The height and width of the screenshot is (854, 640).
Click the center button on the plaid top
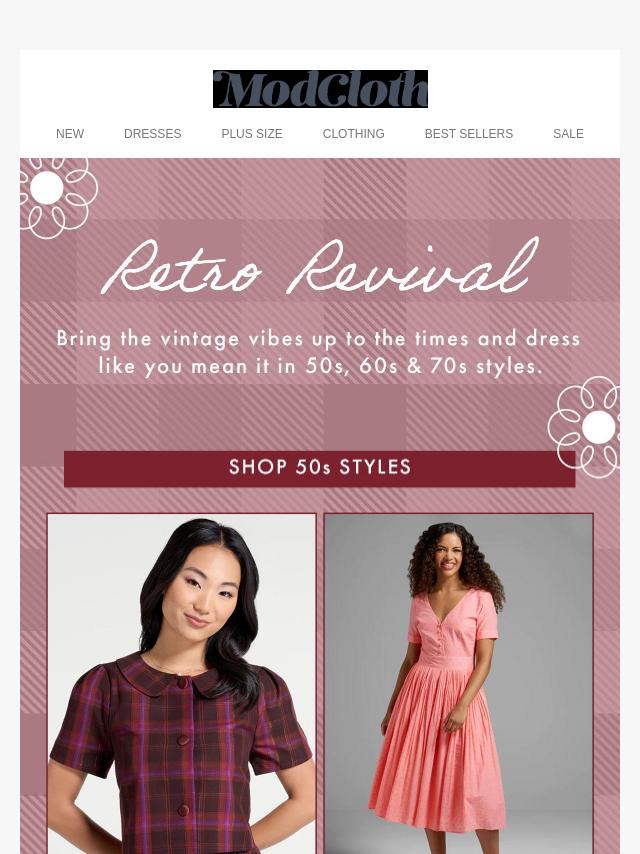[x=184, y=740]
